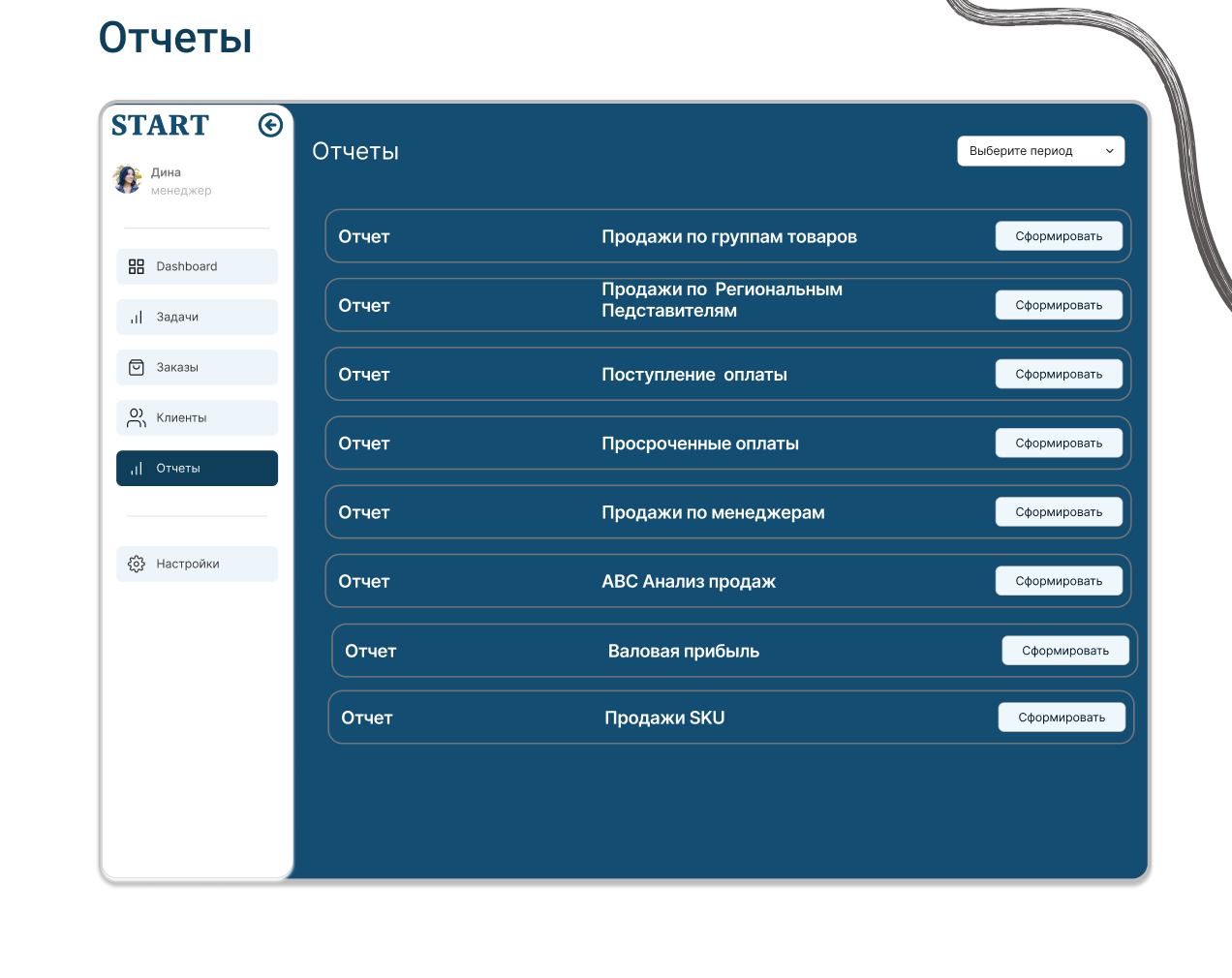Generate the ABC Анализ продаж report

tap(1059, 581)
